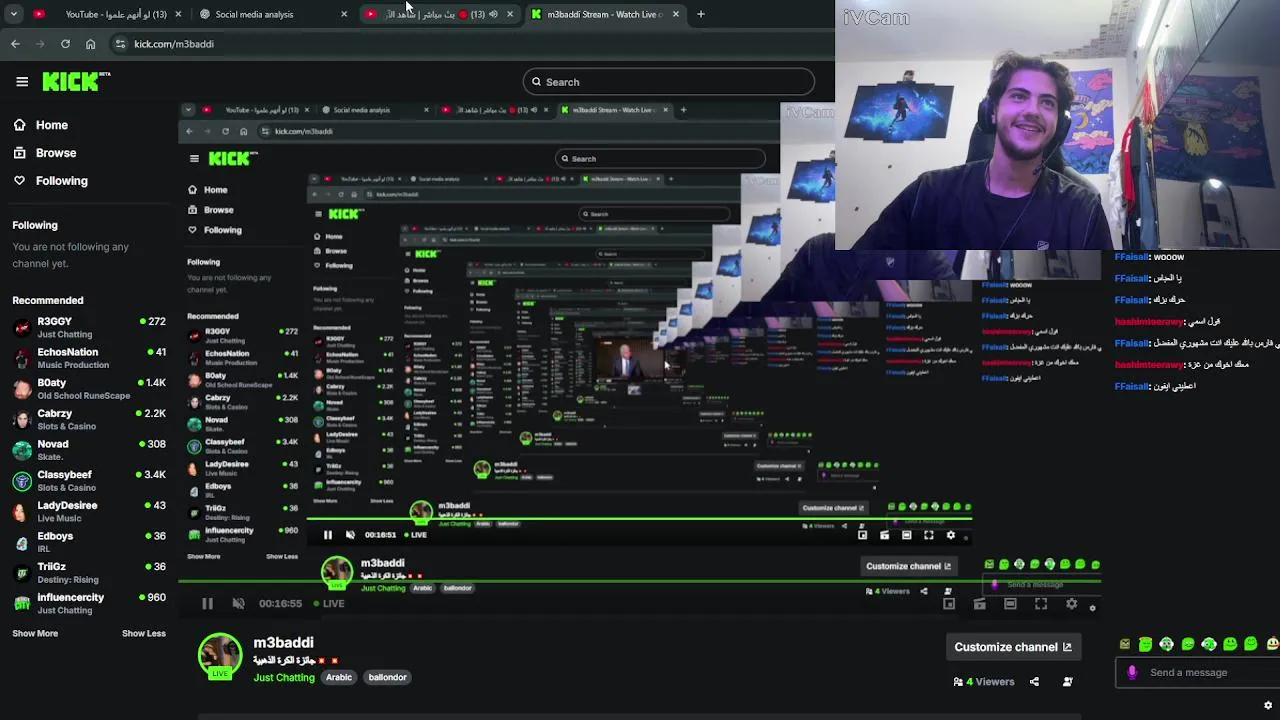Open site information icon in address bar
This screenshot has height=720, width=1280.
[120, 44]
